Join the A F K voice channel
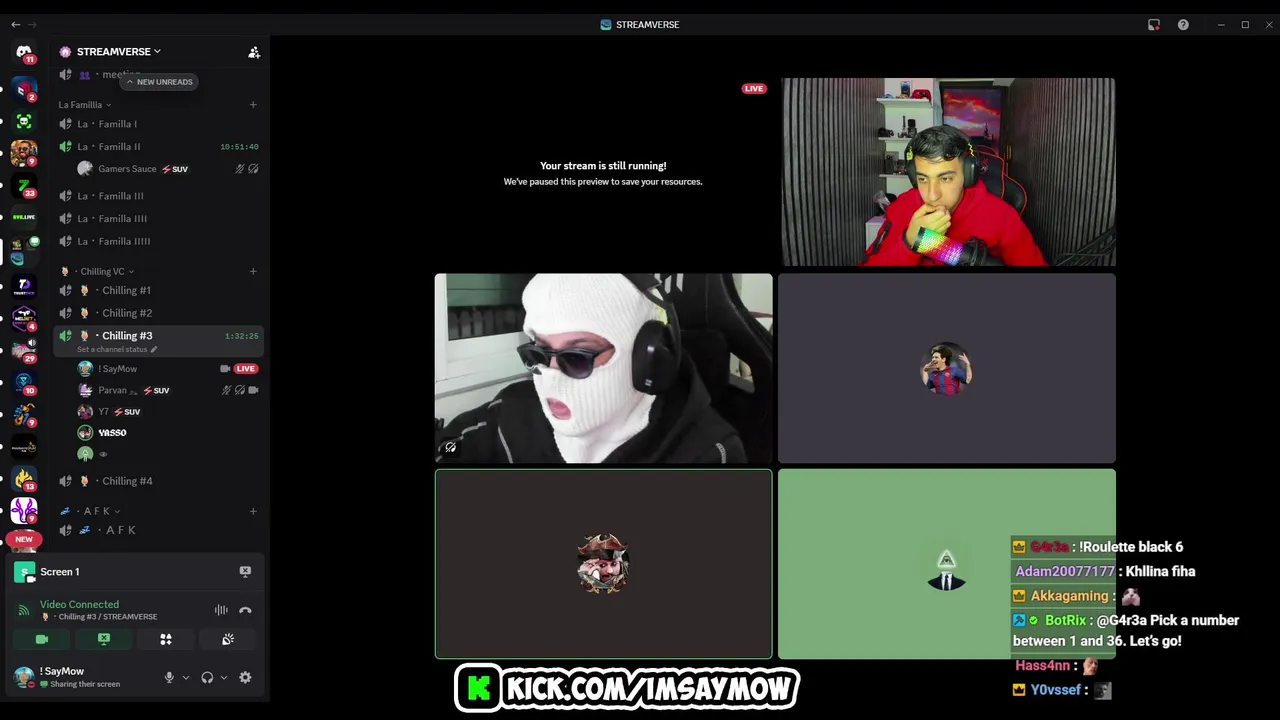 pos(158,530)
